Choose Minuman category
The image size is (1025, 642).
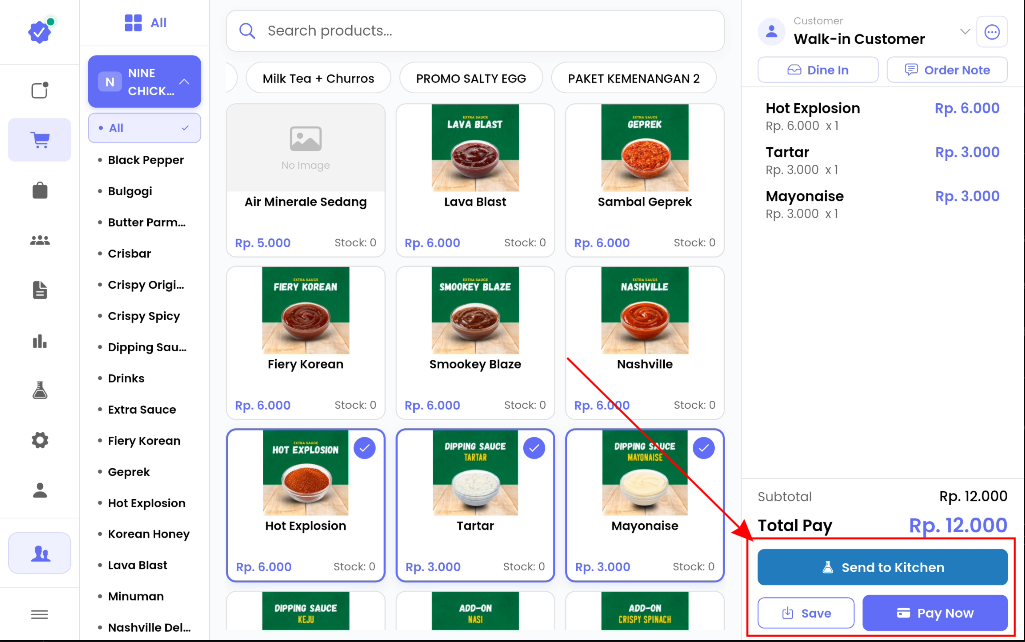tap(136, 596)
